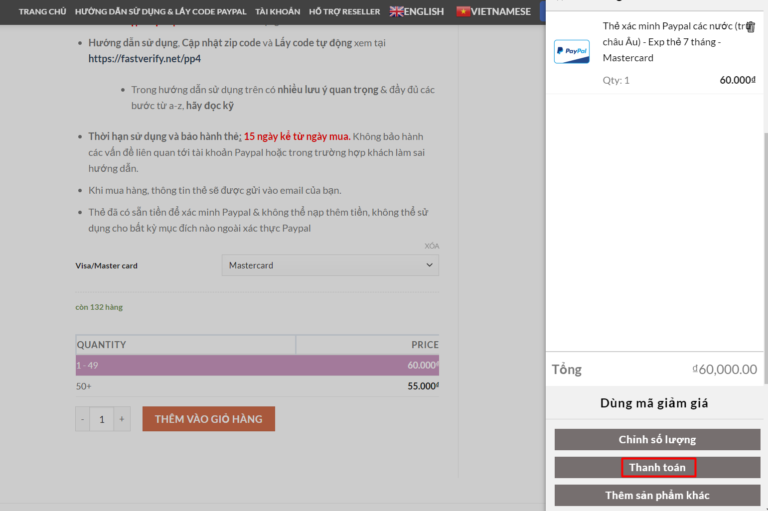This screenshot has width=768, height=511.
Task: Select the 50+ quantity price row
Action: click(257, 386)
